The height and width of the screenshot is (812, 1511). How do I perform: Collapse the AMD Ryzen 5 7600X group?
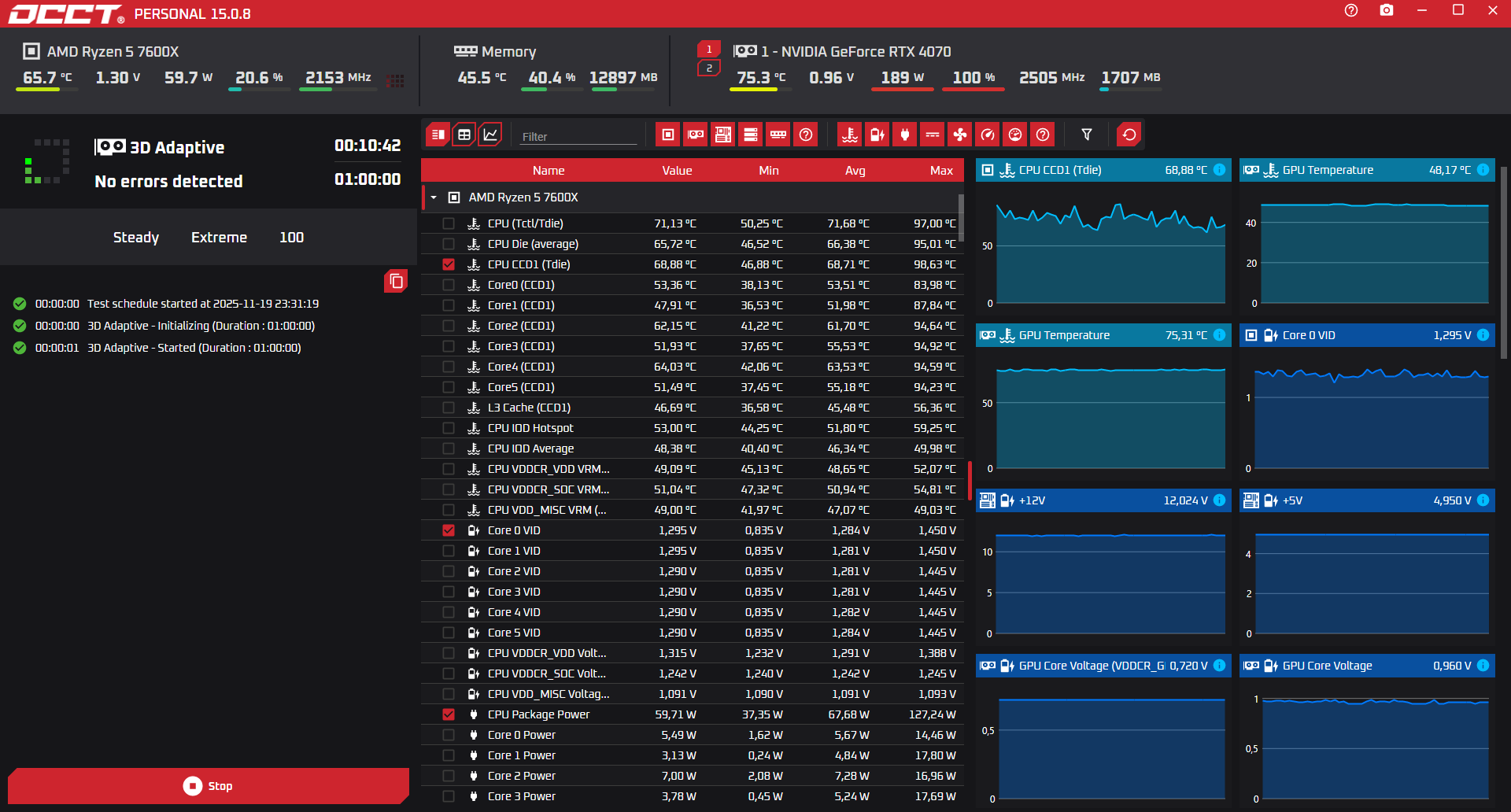pos(434,197)
